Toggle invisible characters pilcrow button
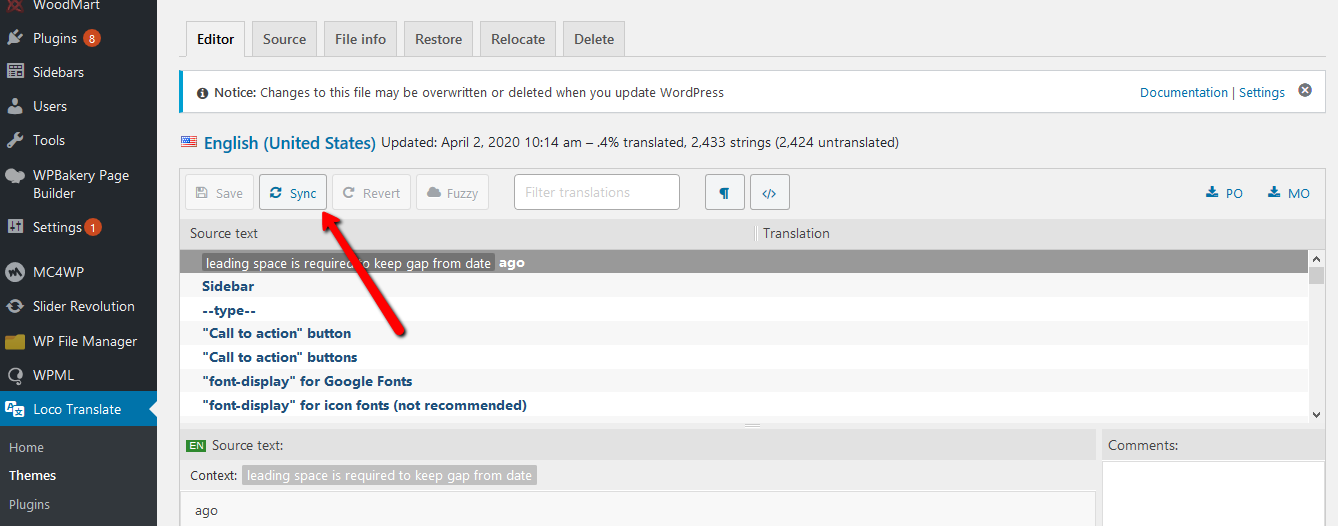The image size is (1338, 526). tap(725, 193)
